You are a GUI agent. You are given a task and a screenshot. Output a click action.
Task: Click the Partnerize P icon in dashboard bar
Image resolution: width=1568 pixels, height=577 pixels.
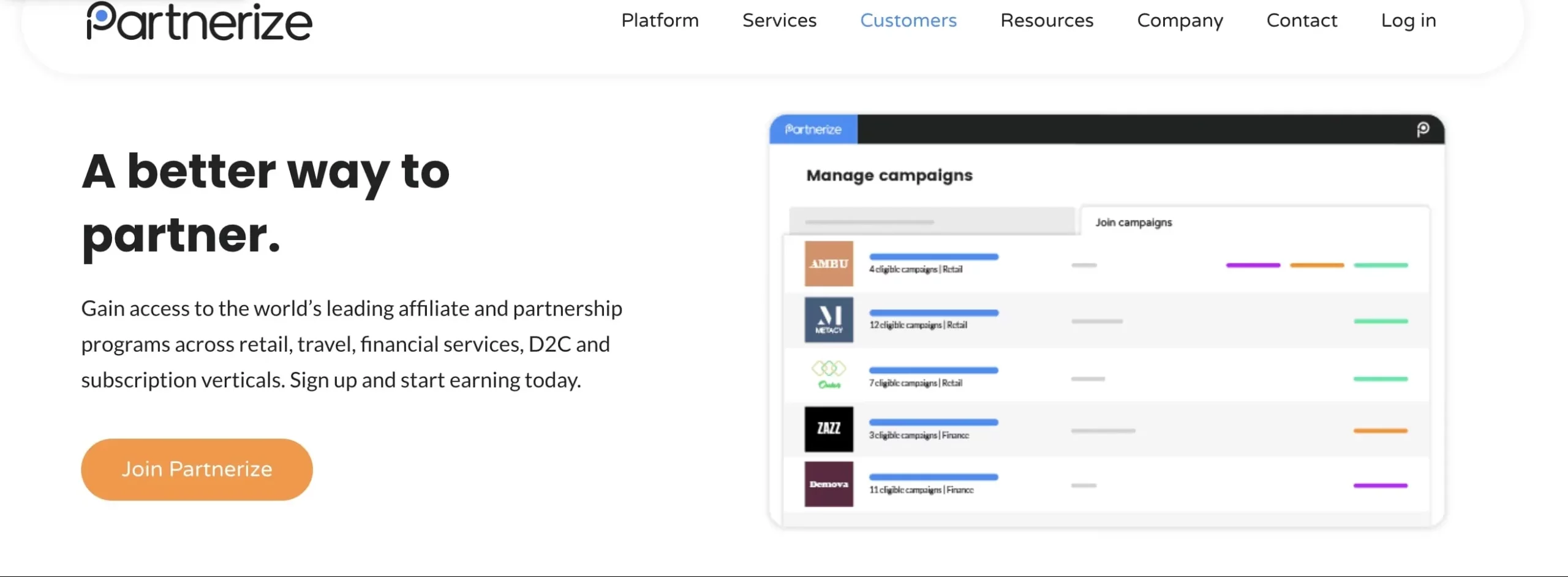coord(1423,129)
